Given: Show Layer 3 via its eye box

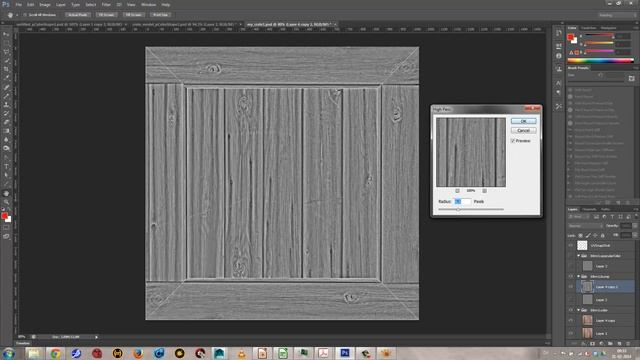Looking at the screenshot, I should [x=571, y=300].
